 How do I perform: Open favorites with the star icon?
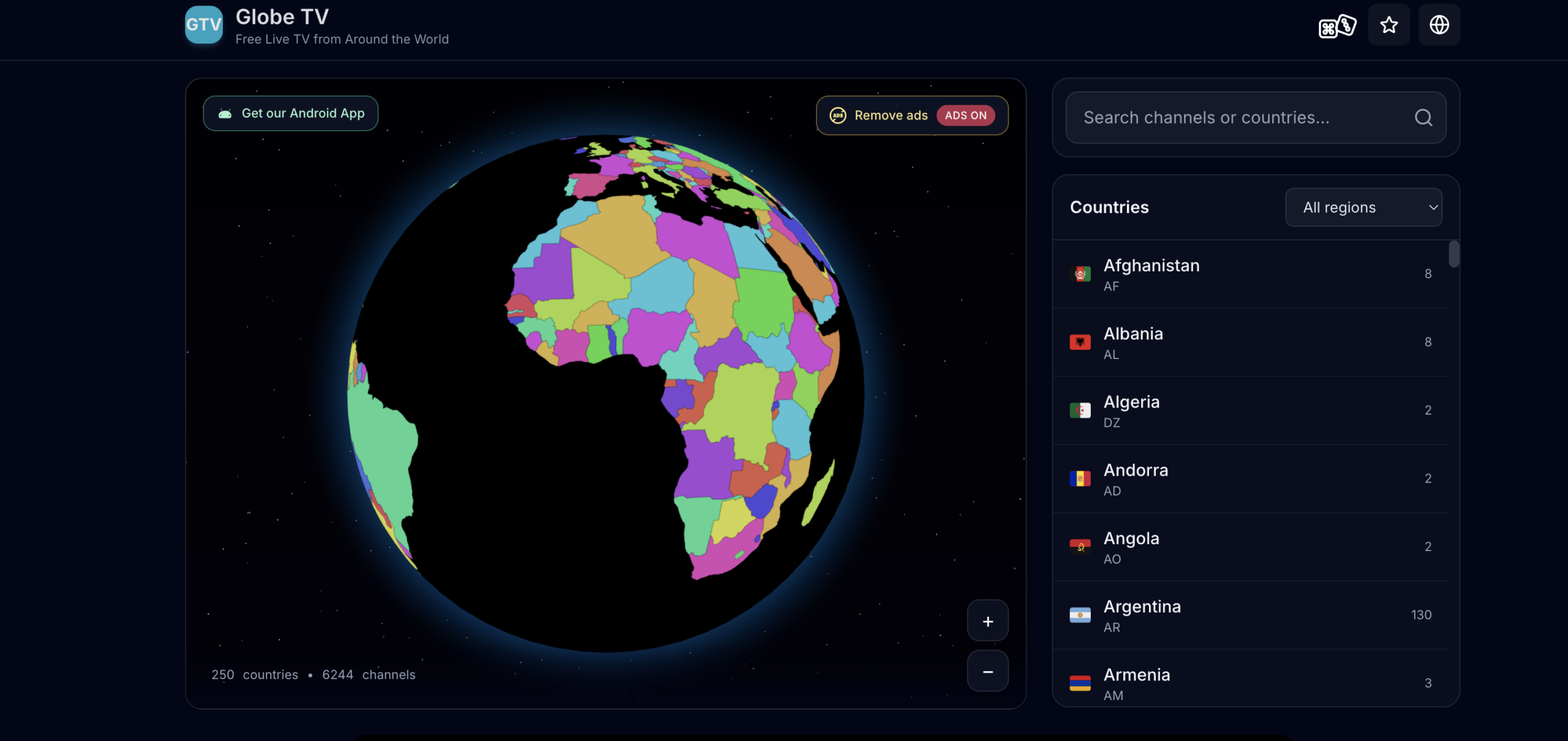[x=1389, y=25]
